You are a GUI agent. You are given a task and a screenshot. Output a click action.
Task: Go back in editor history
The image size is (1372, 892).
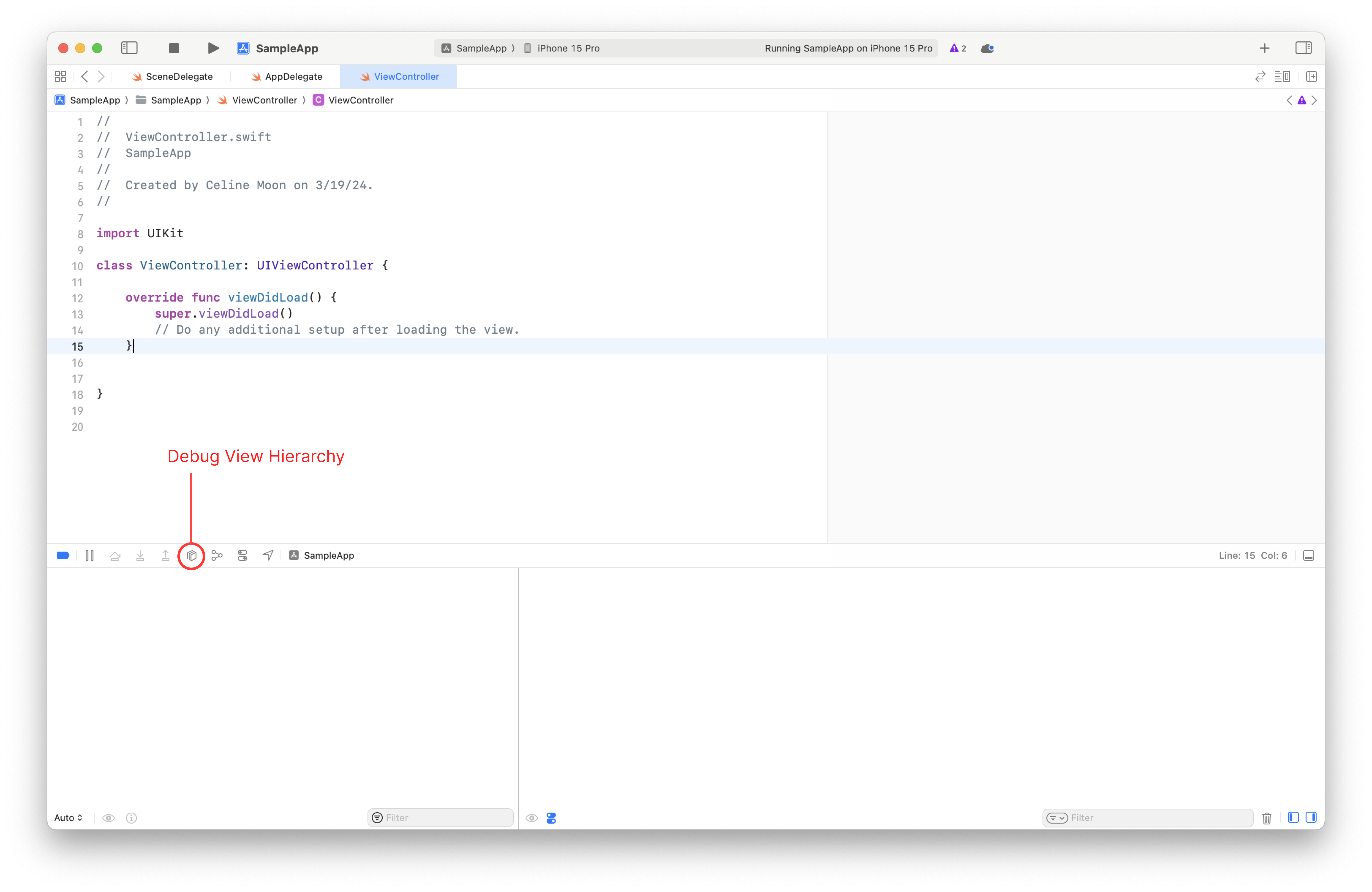click(x=85, y=76)
